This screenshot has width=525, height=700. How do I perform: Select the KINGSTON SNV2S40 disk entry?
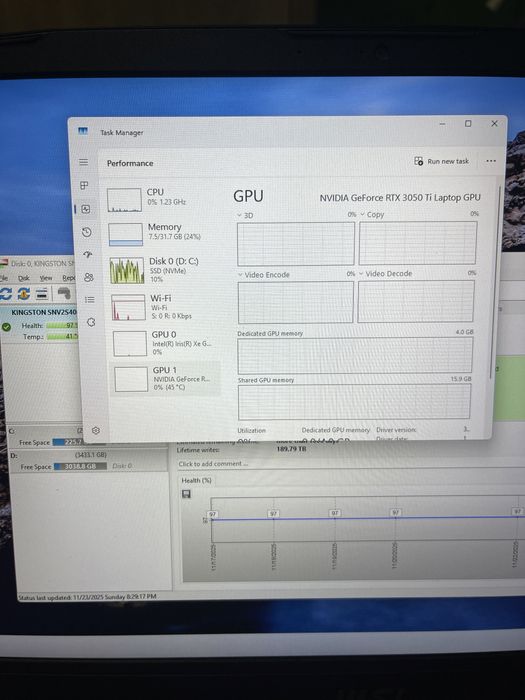click(x=44, y=312)
